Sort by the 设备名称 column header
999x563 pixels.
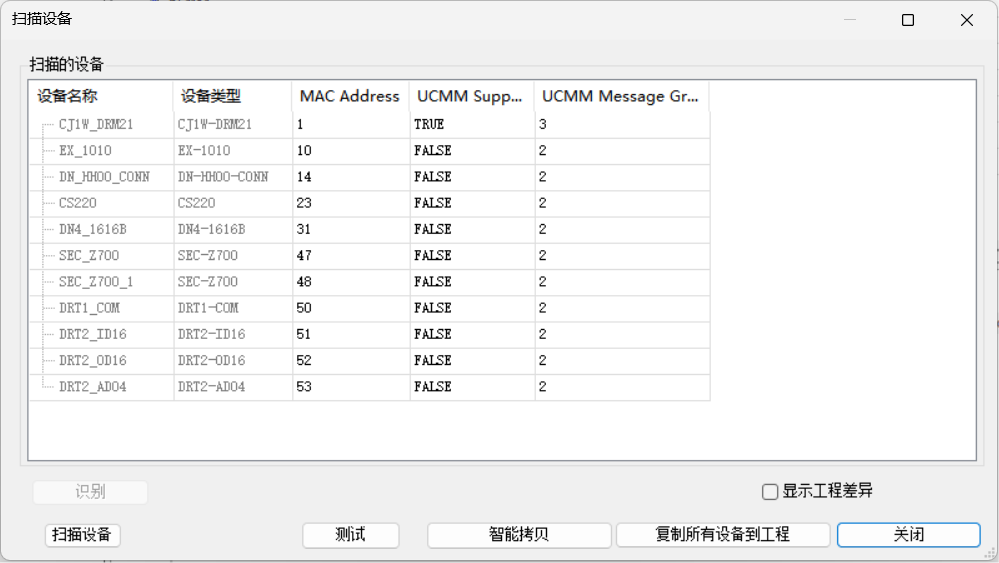coord(100,96)
